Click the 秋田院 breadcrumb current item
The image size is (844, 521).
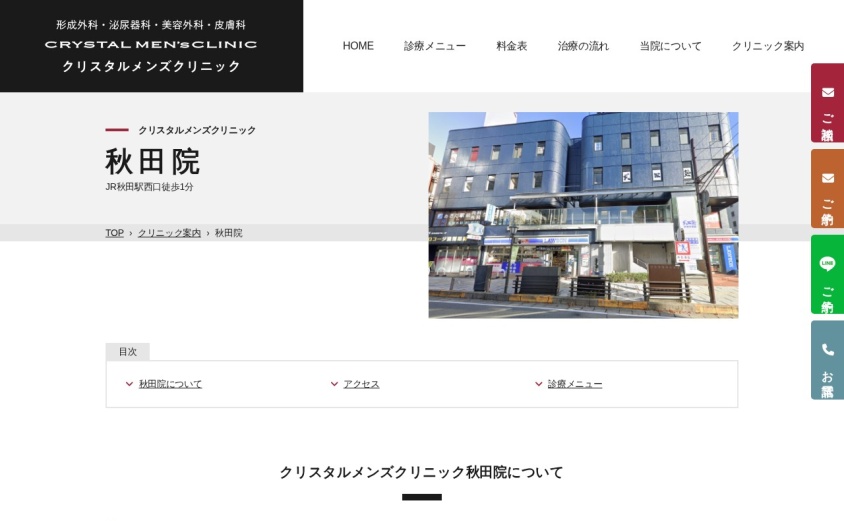click(229, 233)
